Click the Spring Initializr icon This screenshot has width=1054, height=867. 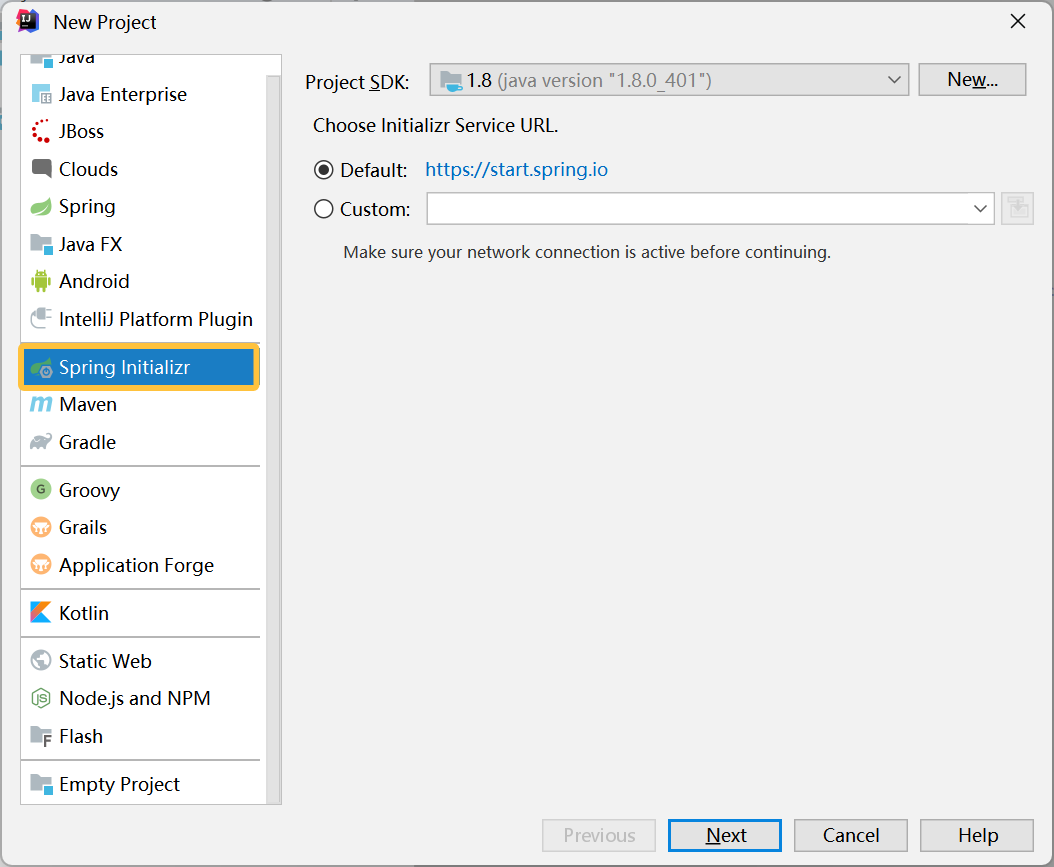(41, 367)
